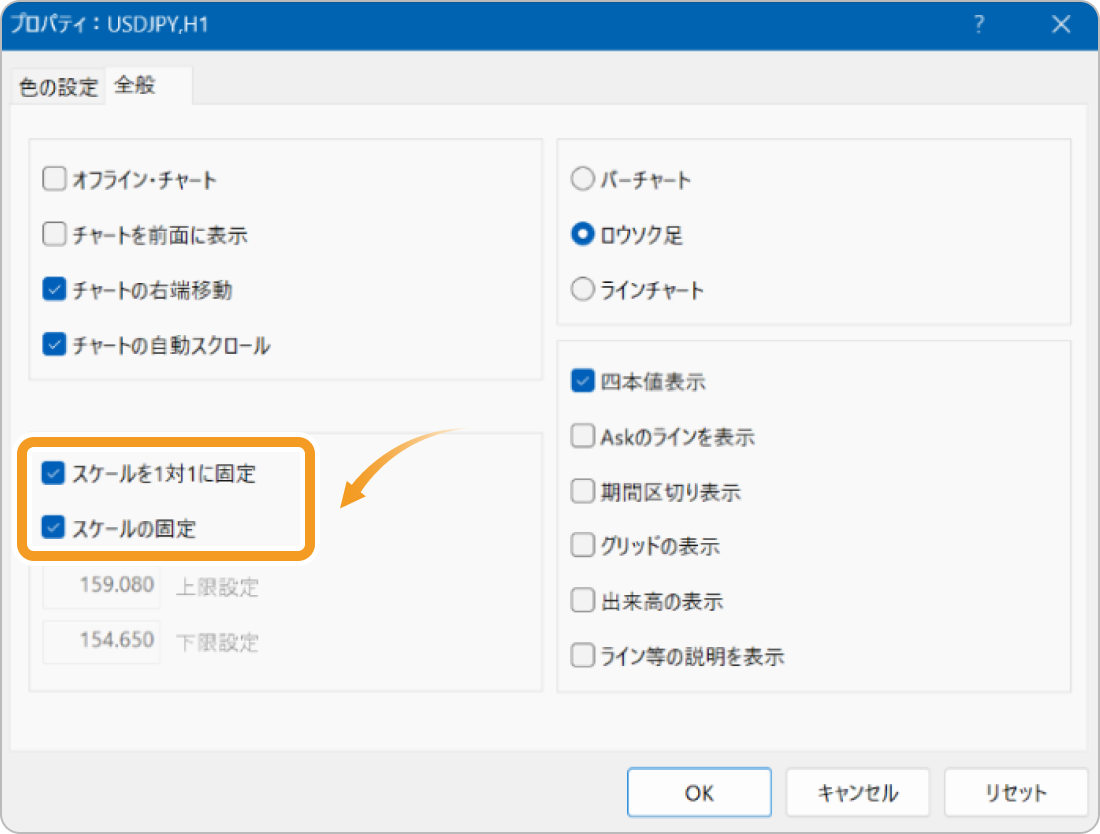Screen dimensions: 1100x834
Task: Tick 期間区切り表示 checkbox
Action: click(582, 491)
